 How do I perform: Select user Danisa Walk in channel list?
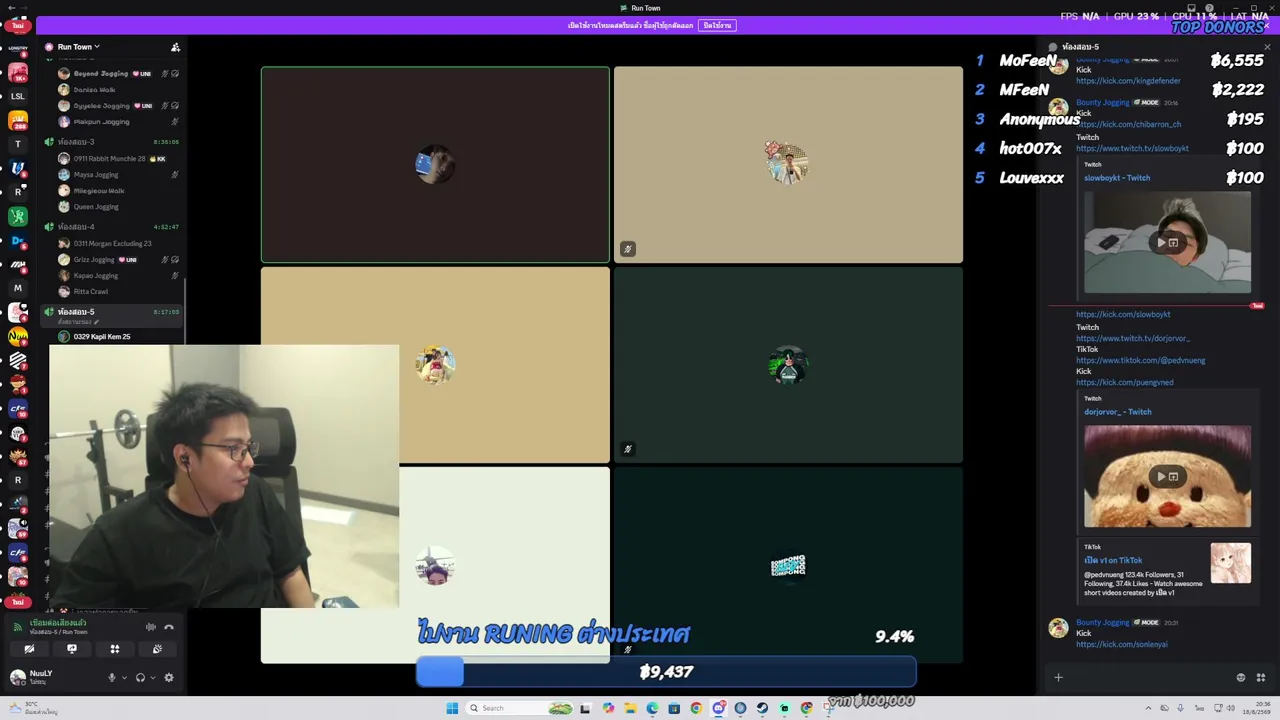tap(94, 90)
